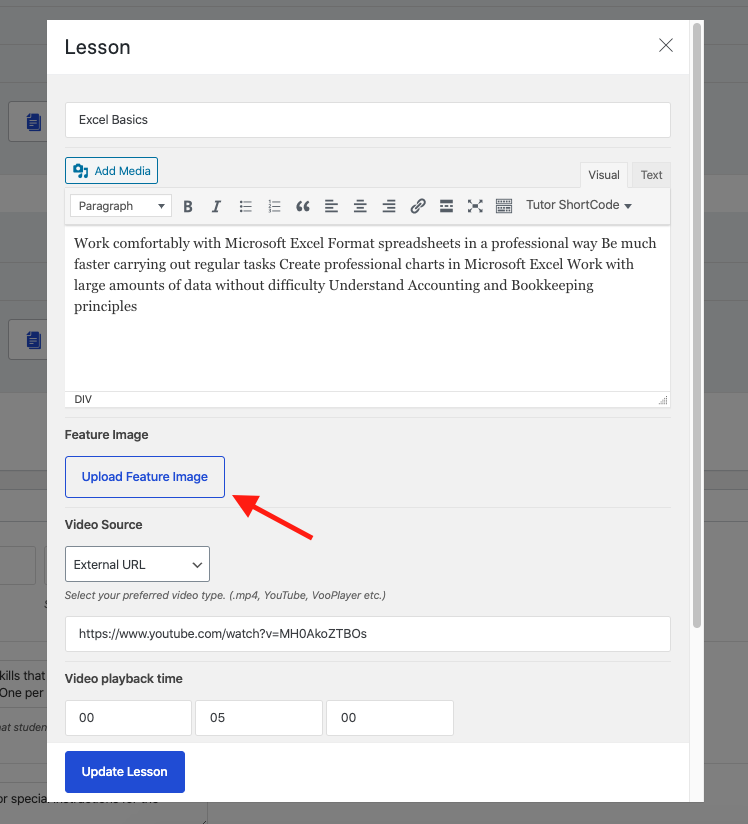Image resolution: width=748 pixels, height=824 pixels.
Task: Click the DIV element path label
Action: click(83, 399)
